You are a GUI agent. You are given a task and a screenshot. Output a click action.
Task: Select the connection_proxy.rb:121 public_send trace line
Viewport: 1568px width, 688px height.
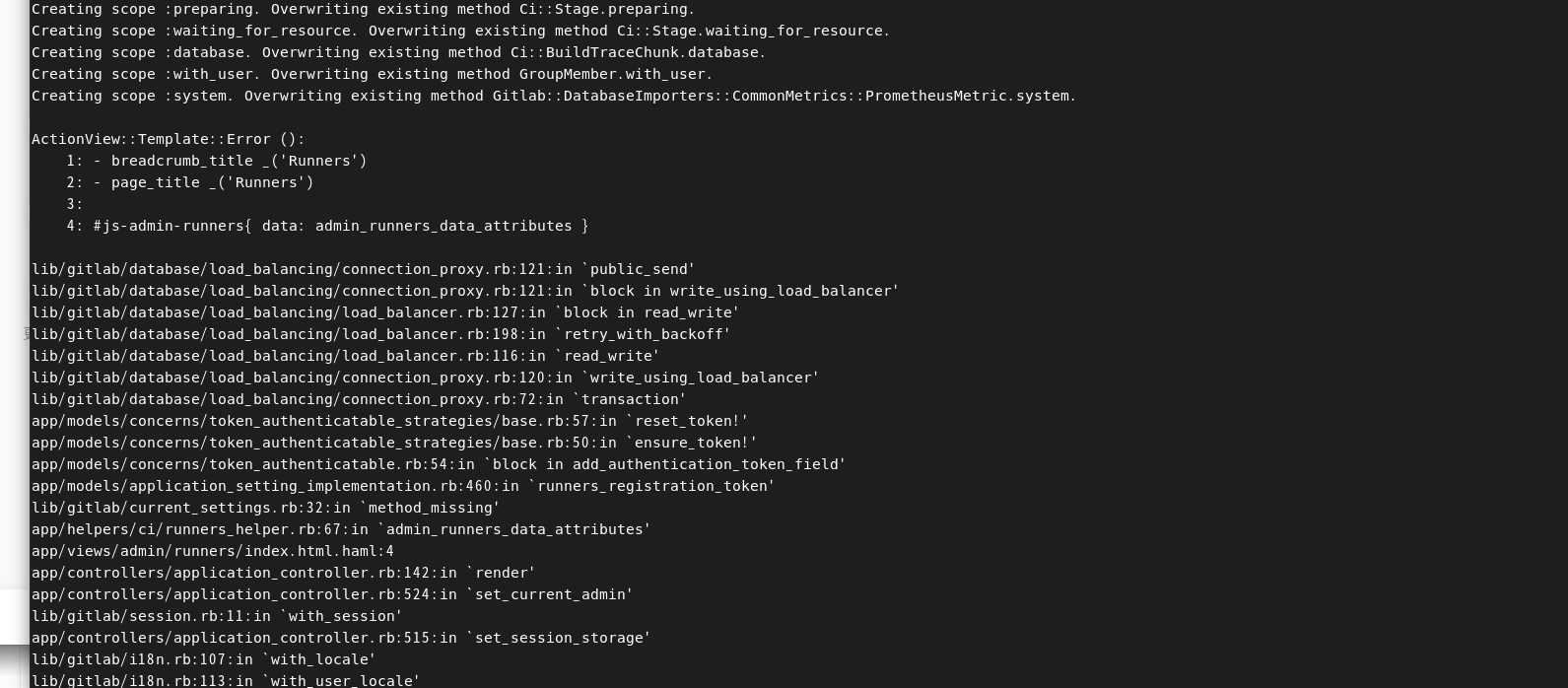click(x=364, y=269)
